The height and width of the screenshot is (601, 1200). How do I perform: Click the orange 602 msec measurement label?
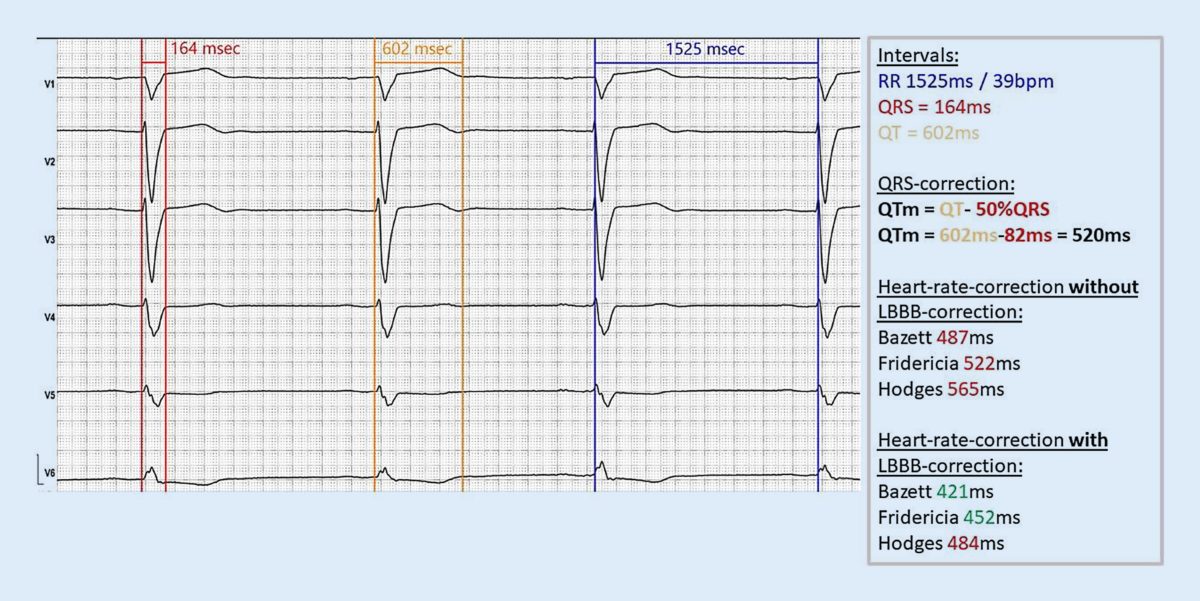[416, 48]
